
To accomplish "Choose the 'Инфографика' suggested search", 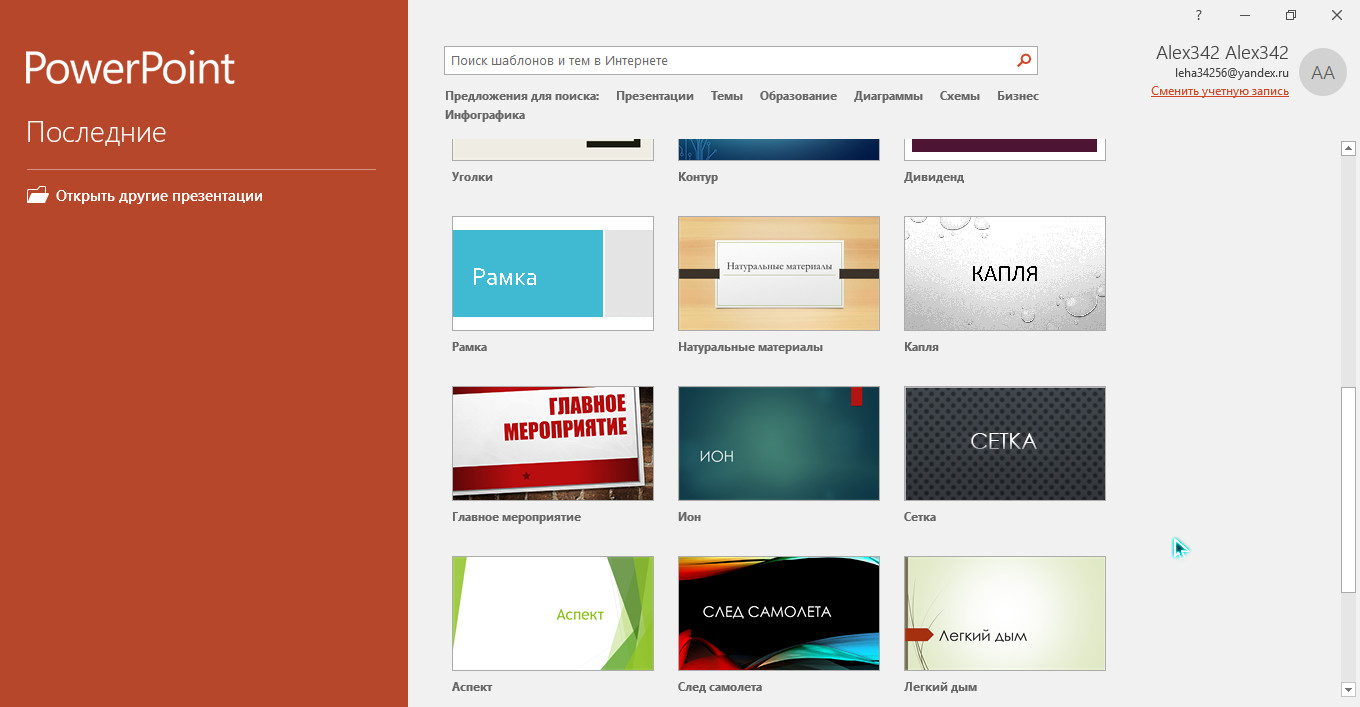I will coord(485,115).
